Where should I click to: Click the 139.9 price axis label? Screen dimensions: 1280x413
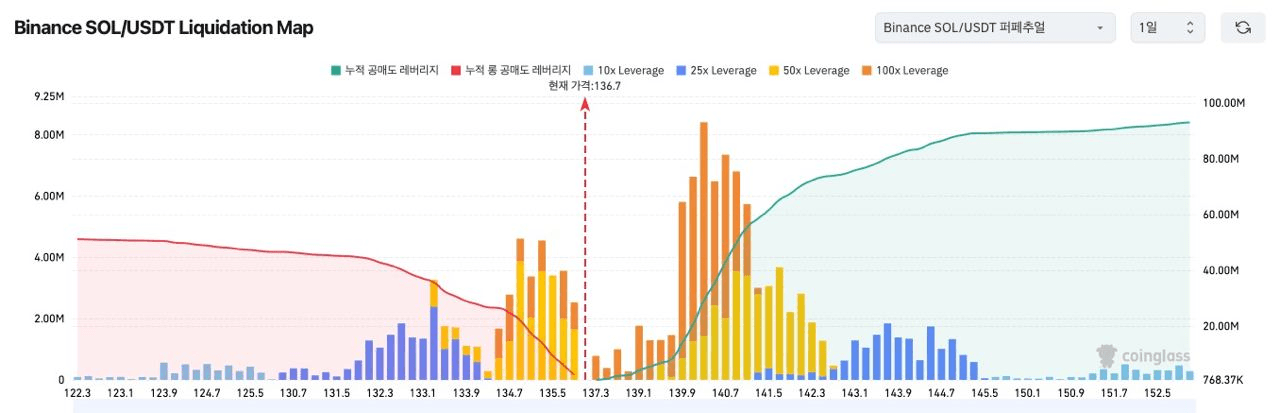click(683, 394)
